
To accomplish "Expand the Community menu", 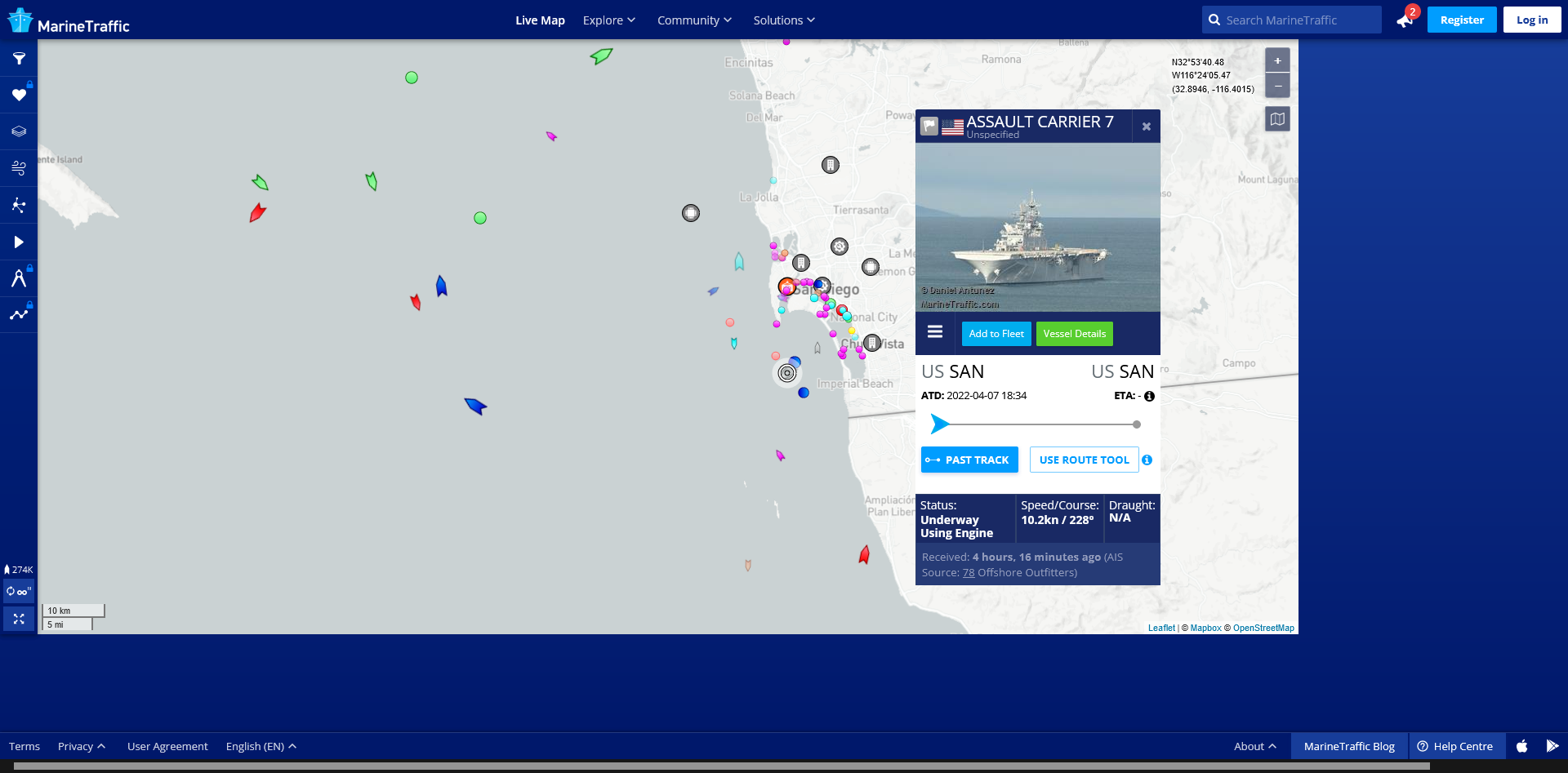I will coord(694,20).
